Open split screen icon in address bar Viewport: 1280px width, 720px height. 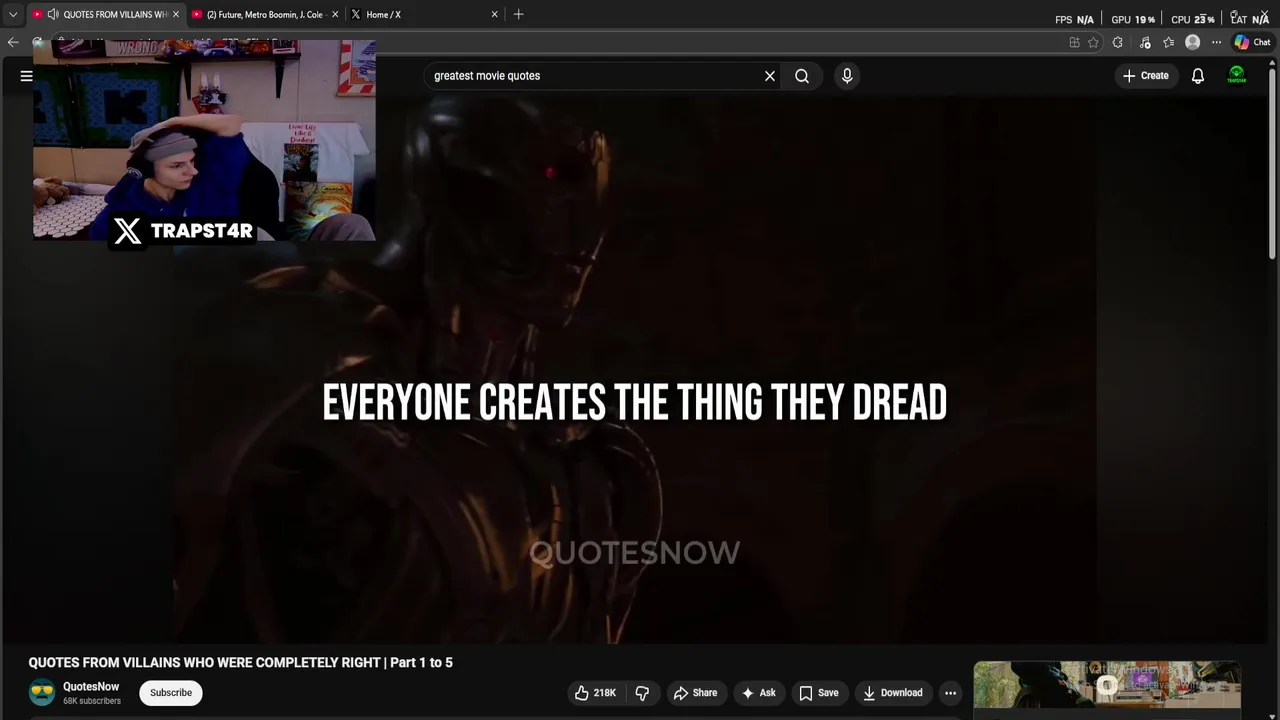pos(1074,42)
